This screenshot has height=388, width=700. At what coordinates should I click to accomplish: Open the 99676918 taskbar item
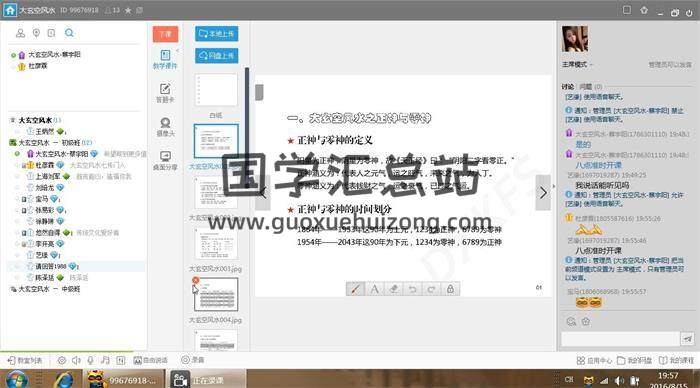pyautogui.click(x=123, y=380)
